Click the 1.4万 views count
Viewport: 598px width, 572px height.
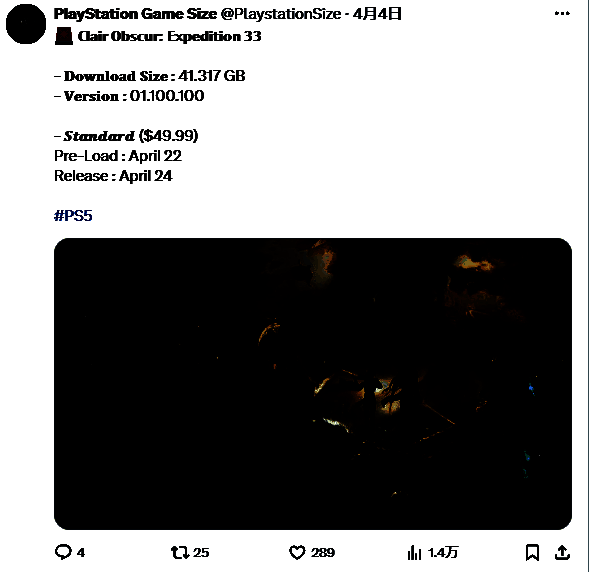443,553
